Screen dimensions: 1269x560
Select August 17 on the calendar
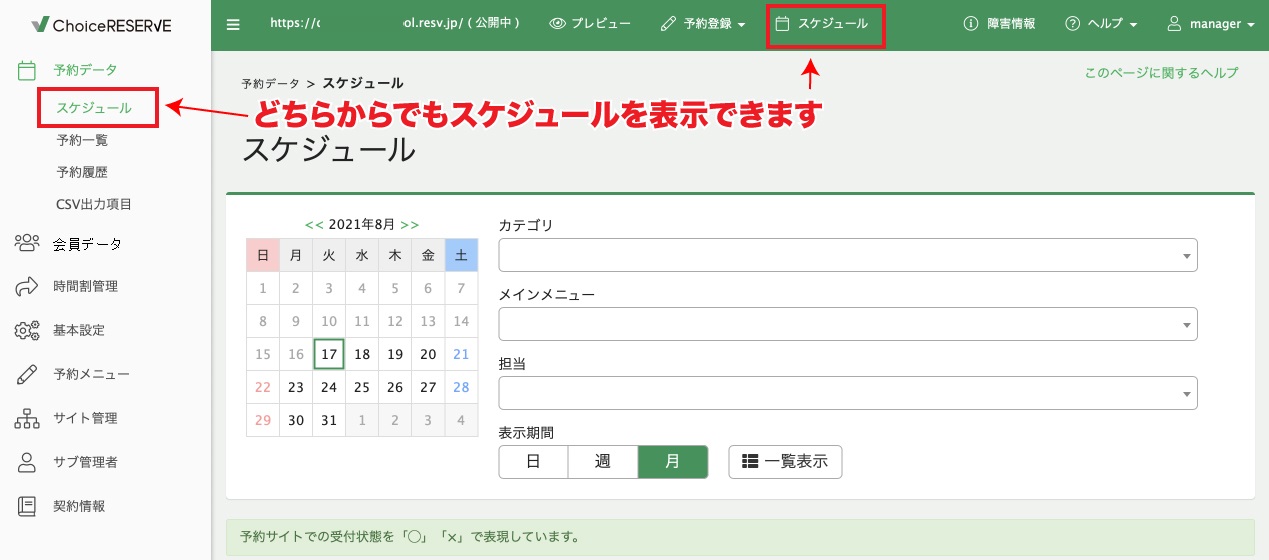tap(329, 354)
